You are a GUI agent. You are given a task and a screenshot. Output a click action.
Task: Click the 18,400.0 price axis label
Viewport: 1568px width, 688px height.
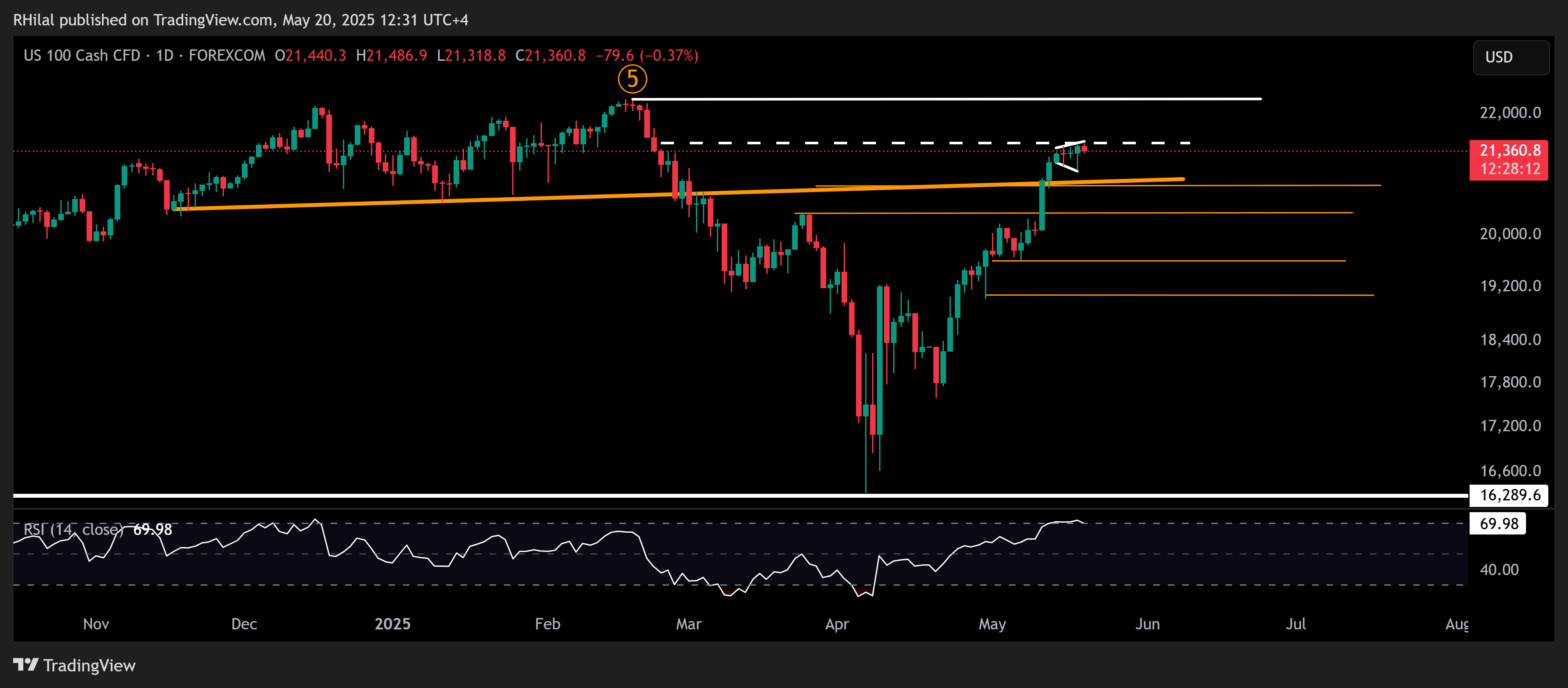[1510, 340]
